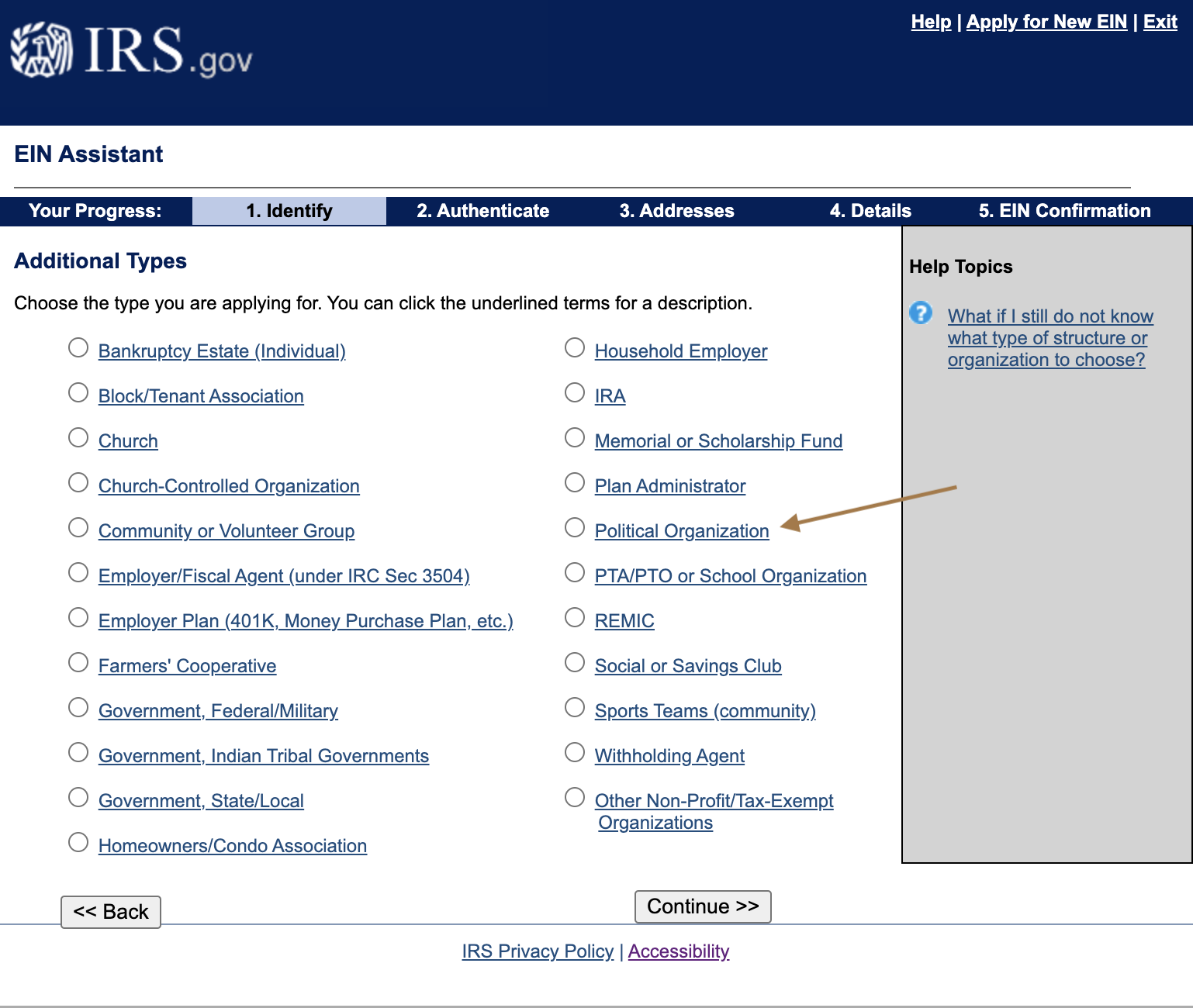
Task: Open the IRS Privacy Policy link
Action: tap(538, 951)
